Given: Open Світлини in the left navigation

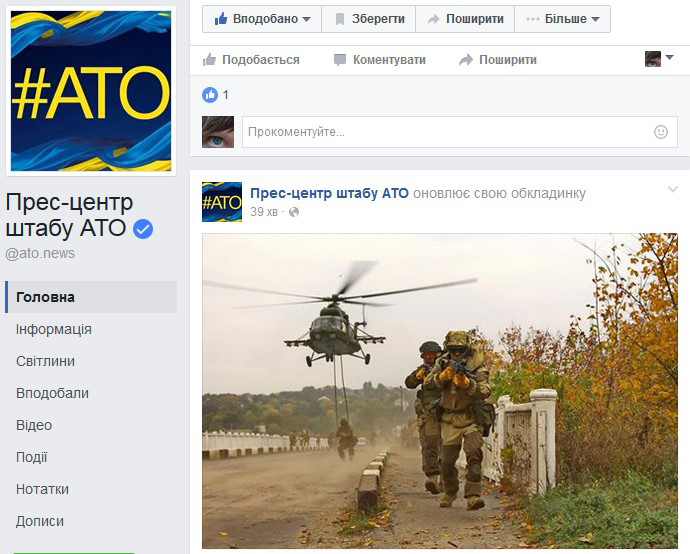Looking at the screenshot, I should pyautogui.click(x=46, y=361).
